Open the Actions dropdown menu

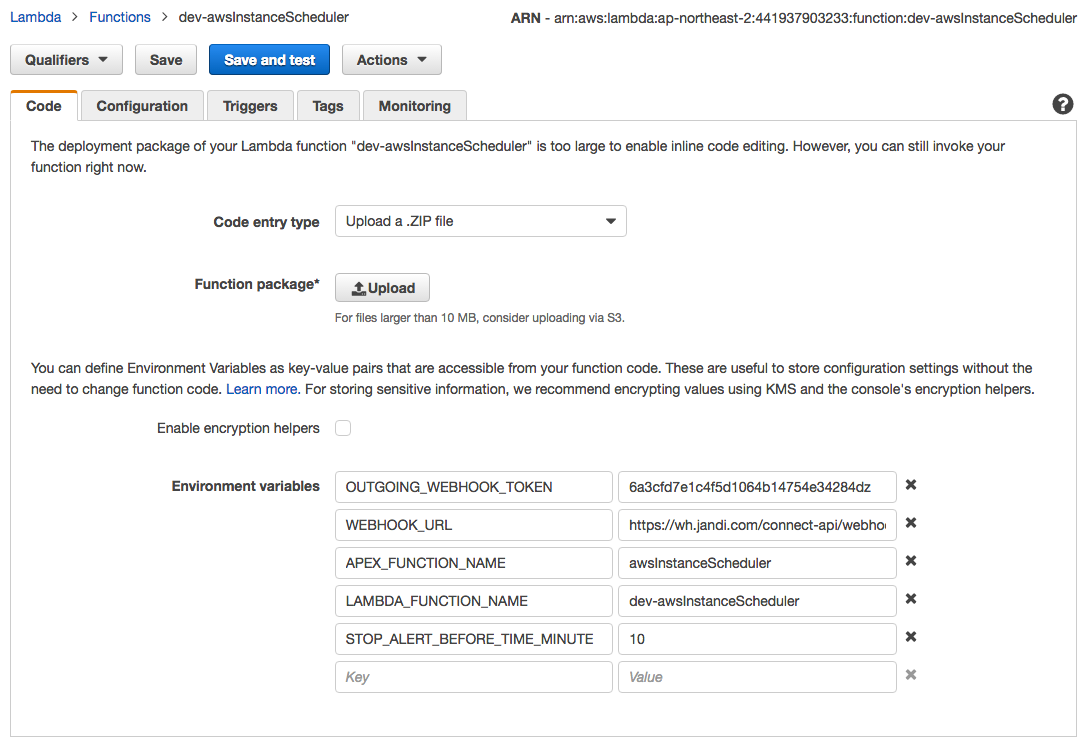pyautogui.click(x=391, y=60)
